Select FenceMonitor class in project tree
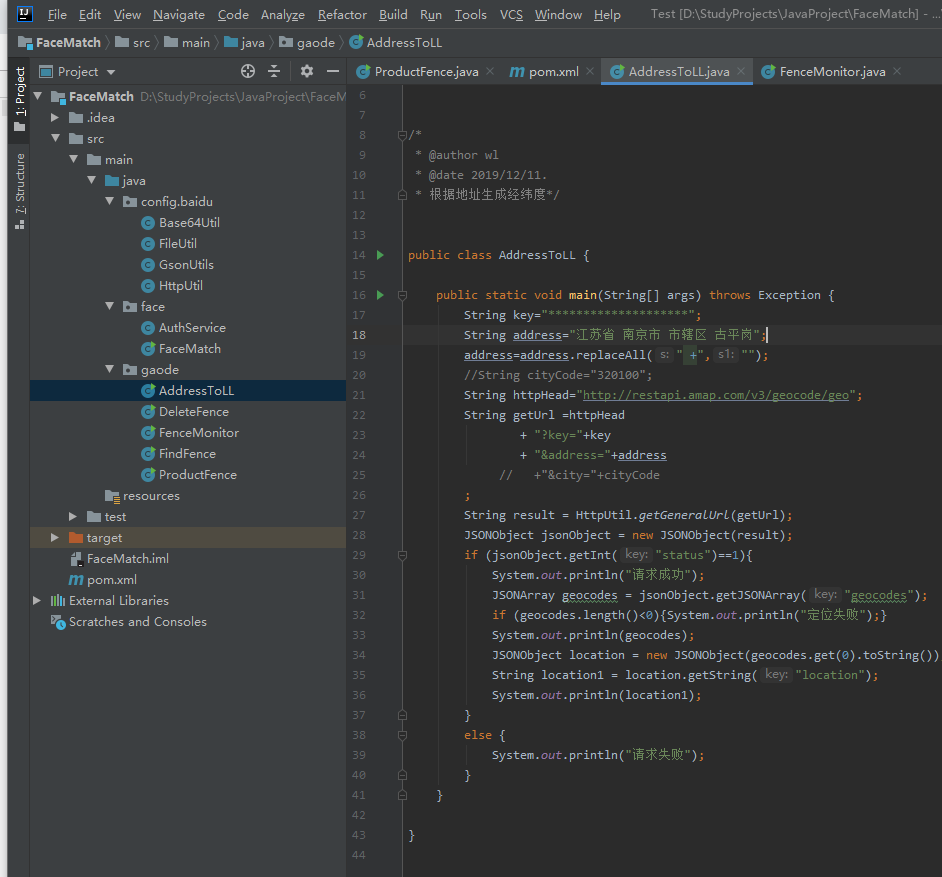The width and height of the screenshot is (942, 877). tap(198, 433)
